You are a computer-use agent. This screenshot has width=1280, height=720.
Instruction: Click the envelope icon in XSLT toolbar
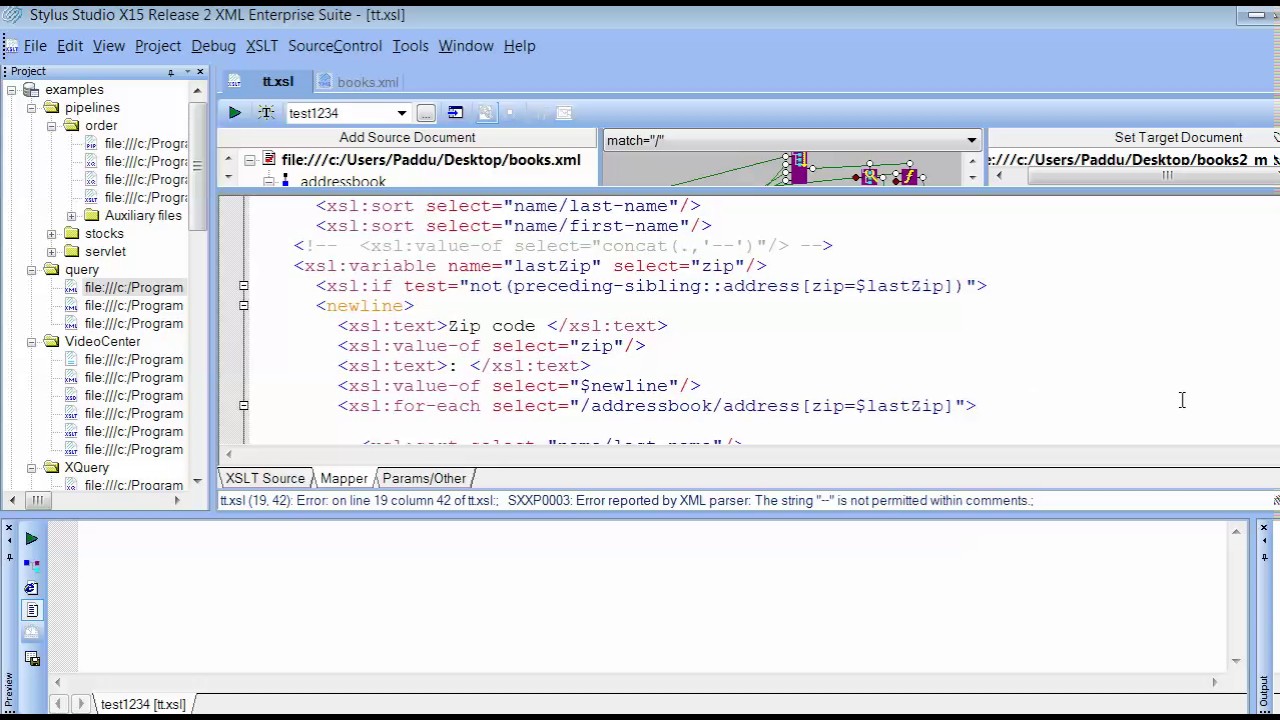[563, 113]
